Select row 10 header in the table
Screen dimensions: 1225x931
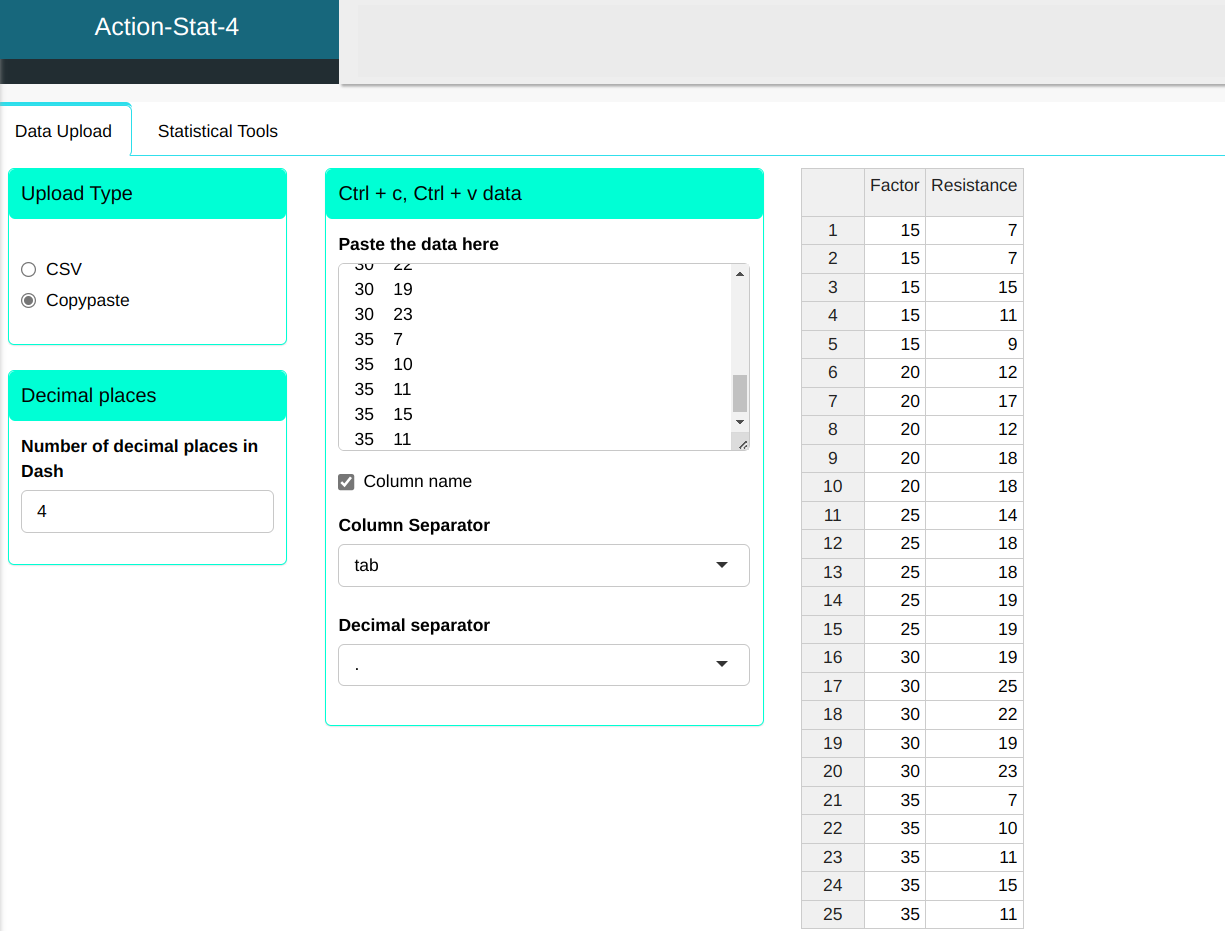click(x=832, y=487)
